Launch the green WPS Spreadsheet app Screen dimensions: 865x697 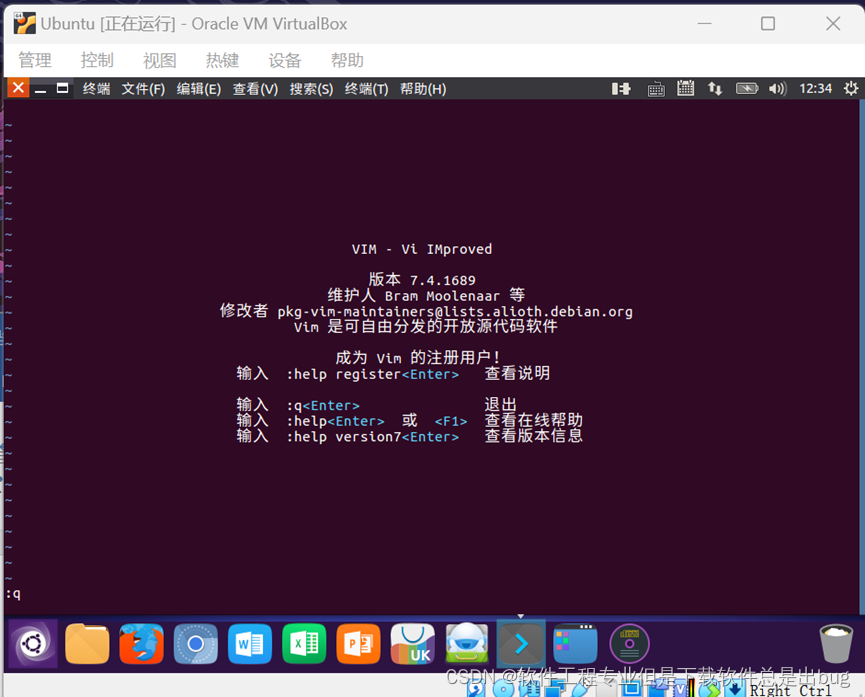tap(304, 643)
